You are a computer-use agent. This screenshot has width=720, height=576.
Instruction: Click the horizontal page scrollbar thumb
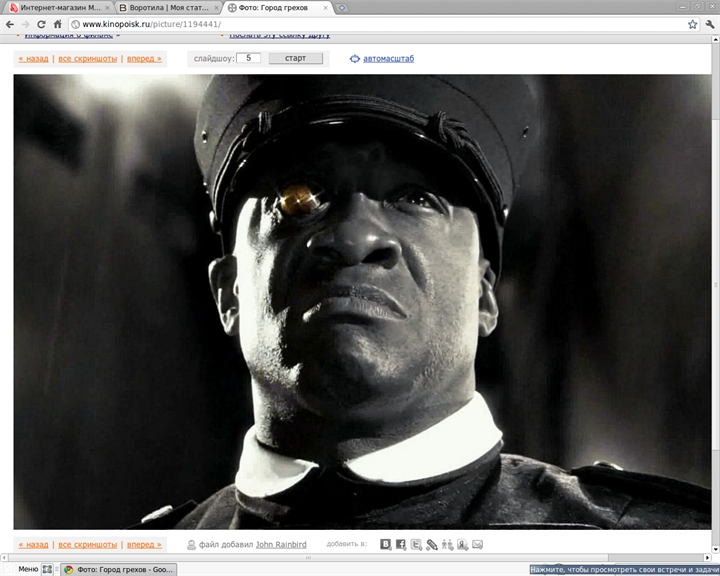[x=308, y=558]
